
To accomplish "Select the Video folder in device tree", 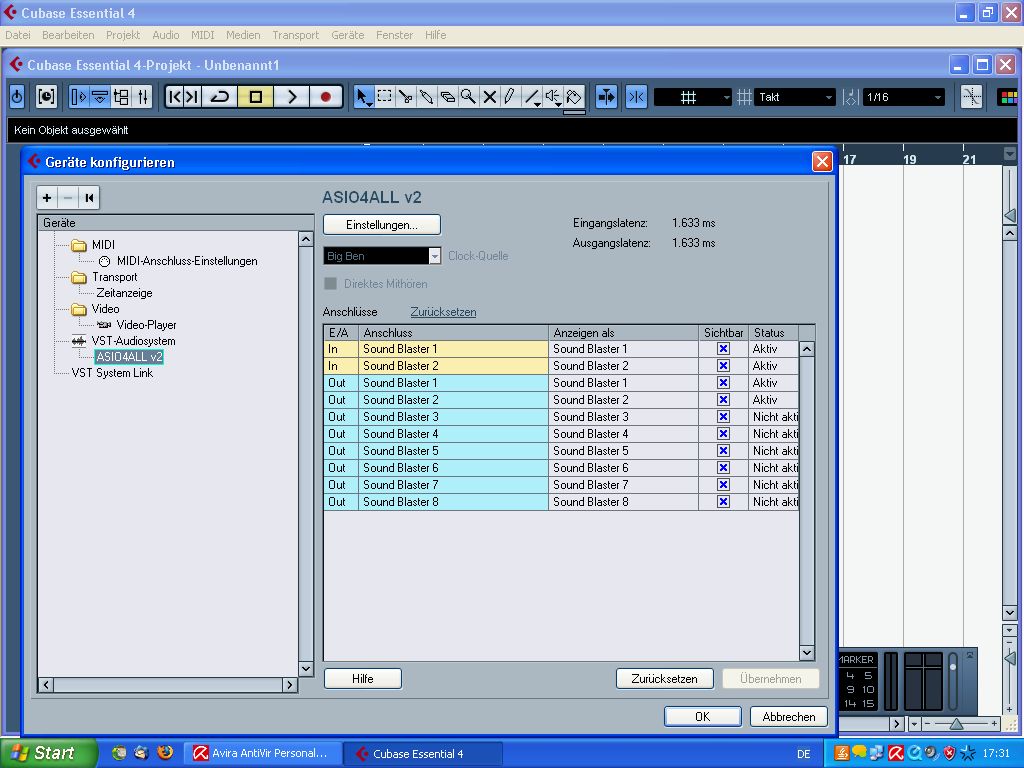I will tap(95, 309).
